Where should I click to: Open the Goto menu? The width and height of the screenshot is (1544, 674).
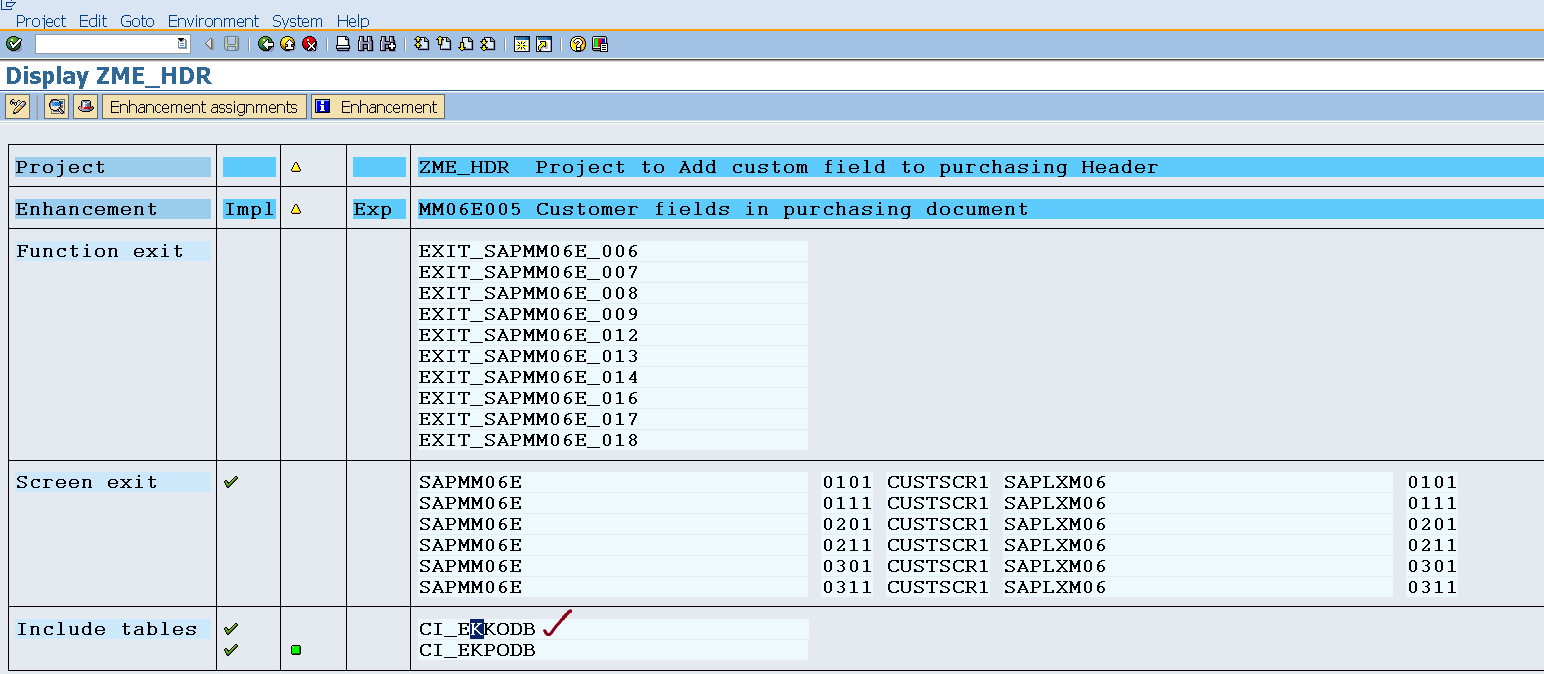tap(137, 20)
